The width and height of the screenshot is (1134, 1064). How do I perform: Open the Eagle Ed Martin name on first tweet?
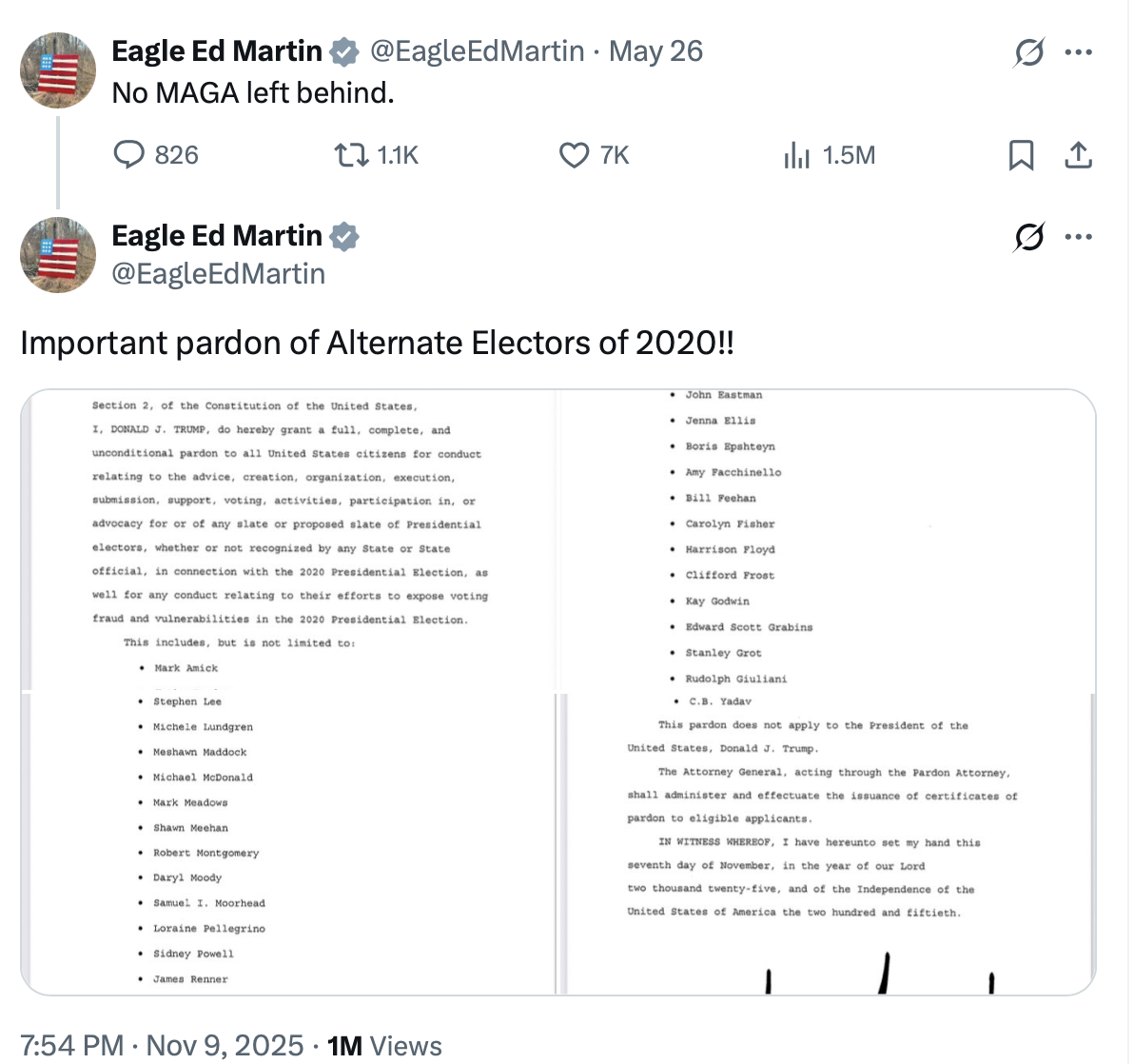coord(217,51)
